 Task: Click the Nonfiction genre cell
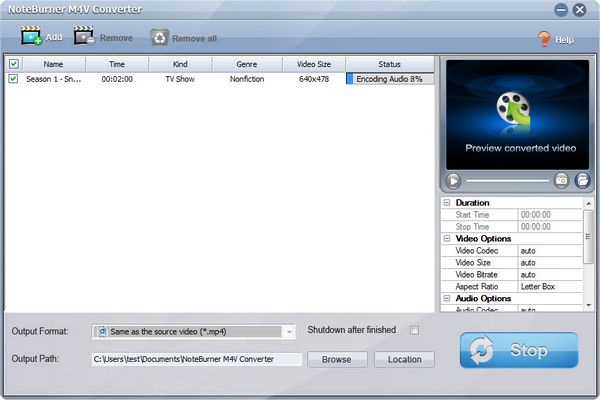coord(247,79)
